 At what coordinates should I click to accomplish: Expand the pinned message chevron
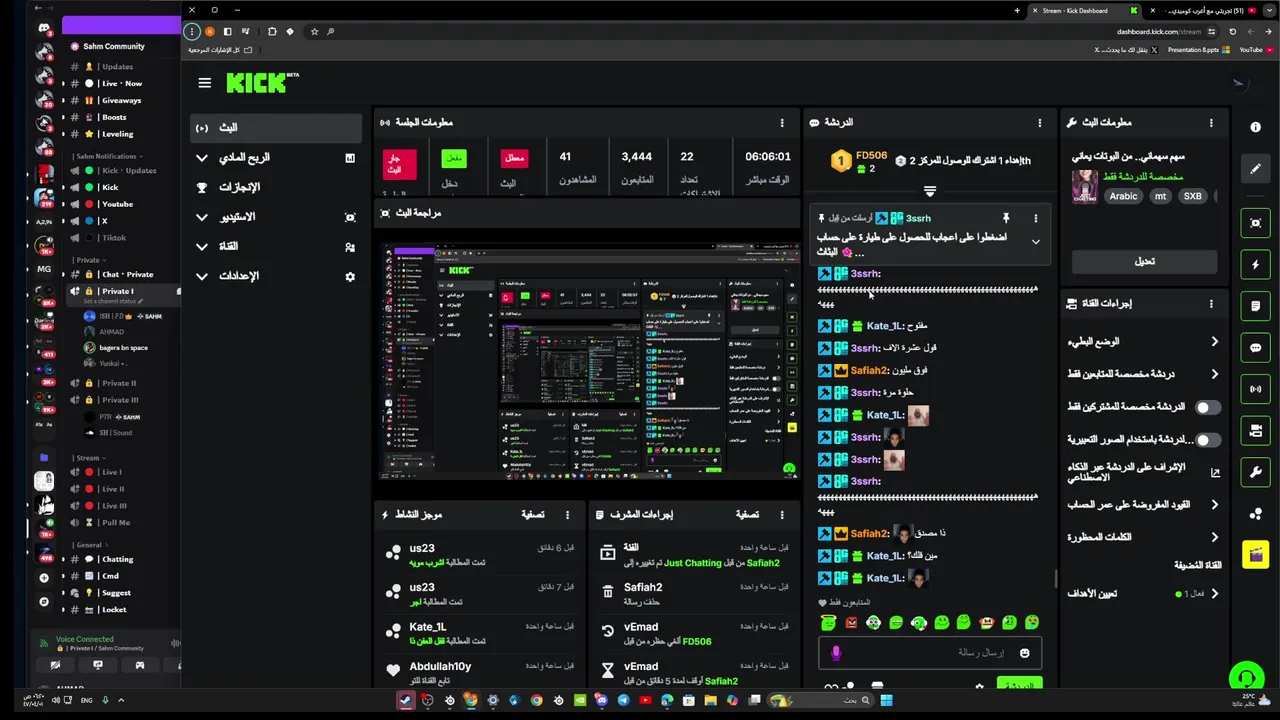[1035, 242]
